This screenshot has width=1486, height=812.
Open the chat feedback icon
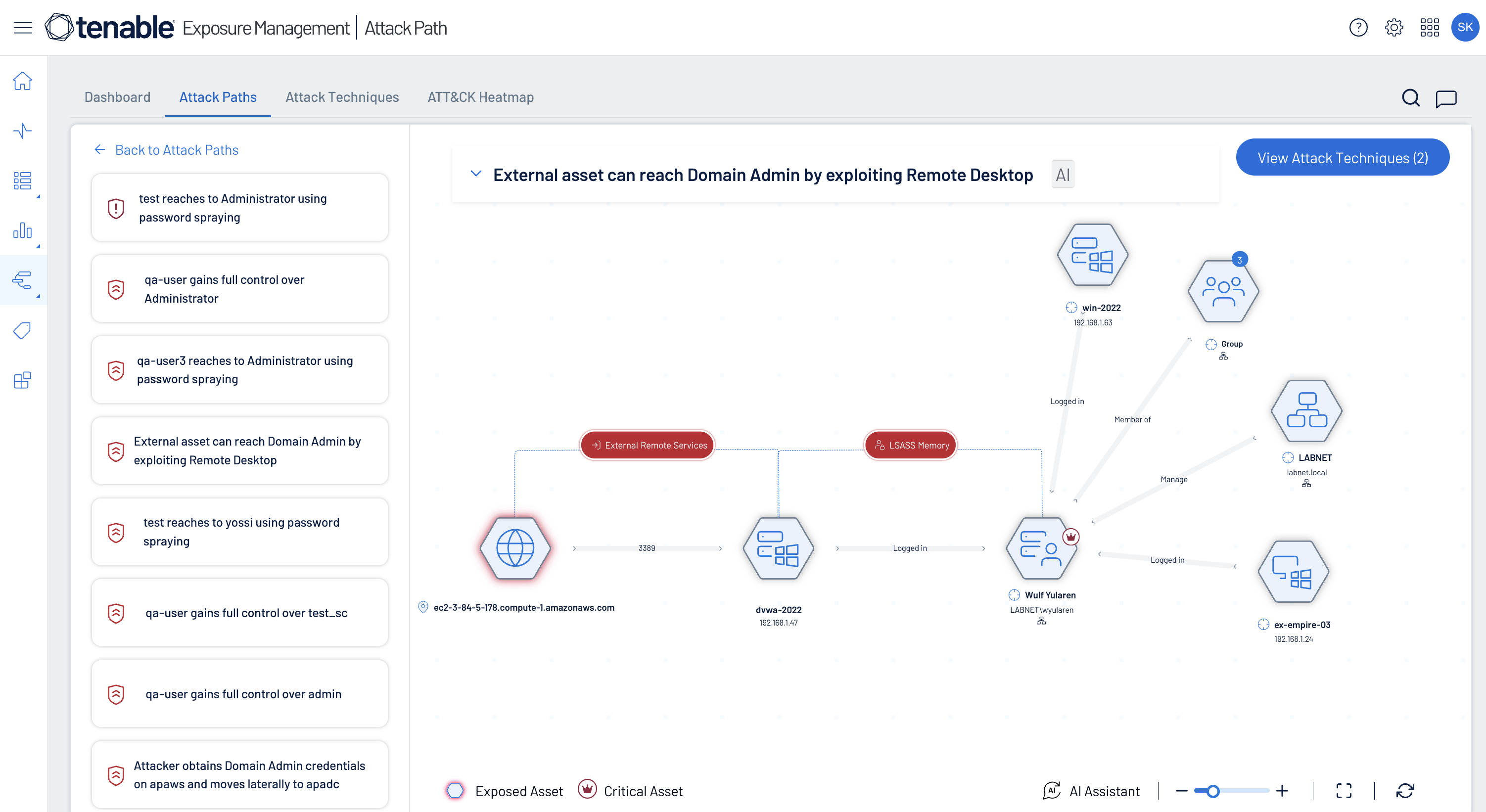pyautogui.click(x=1445, y=98)
